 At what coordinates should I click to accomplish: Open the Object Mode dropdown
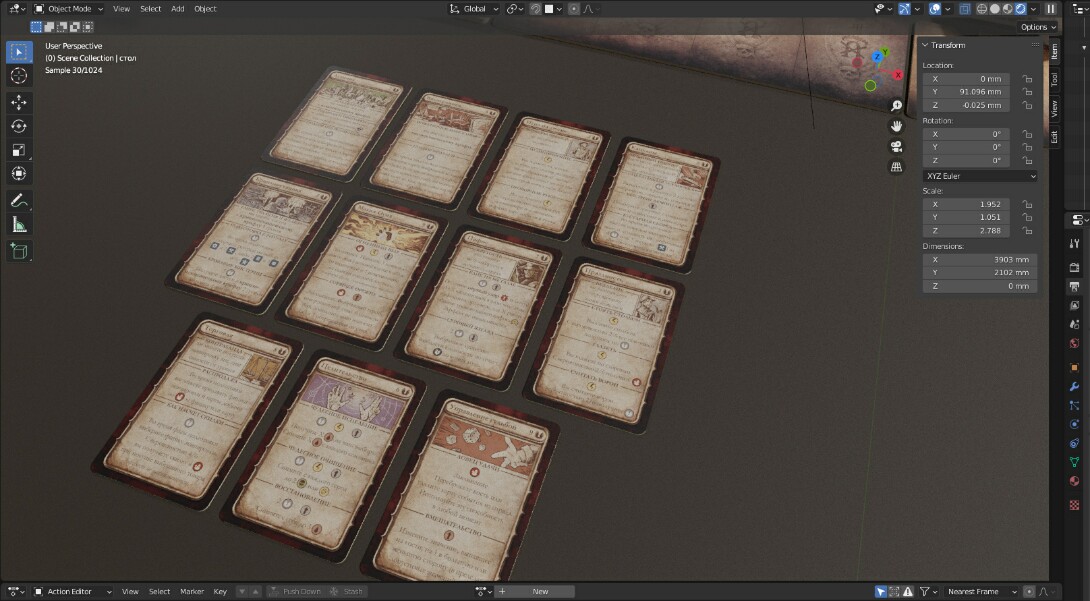point(69,9)
